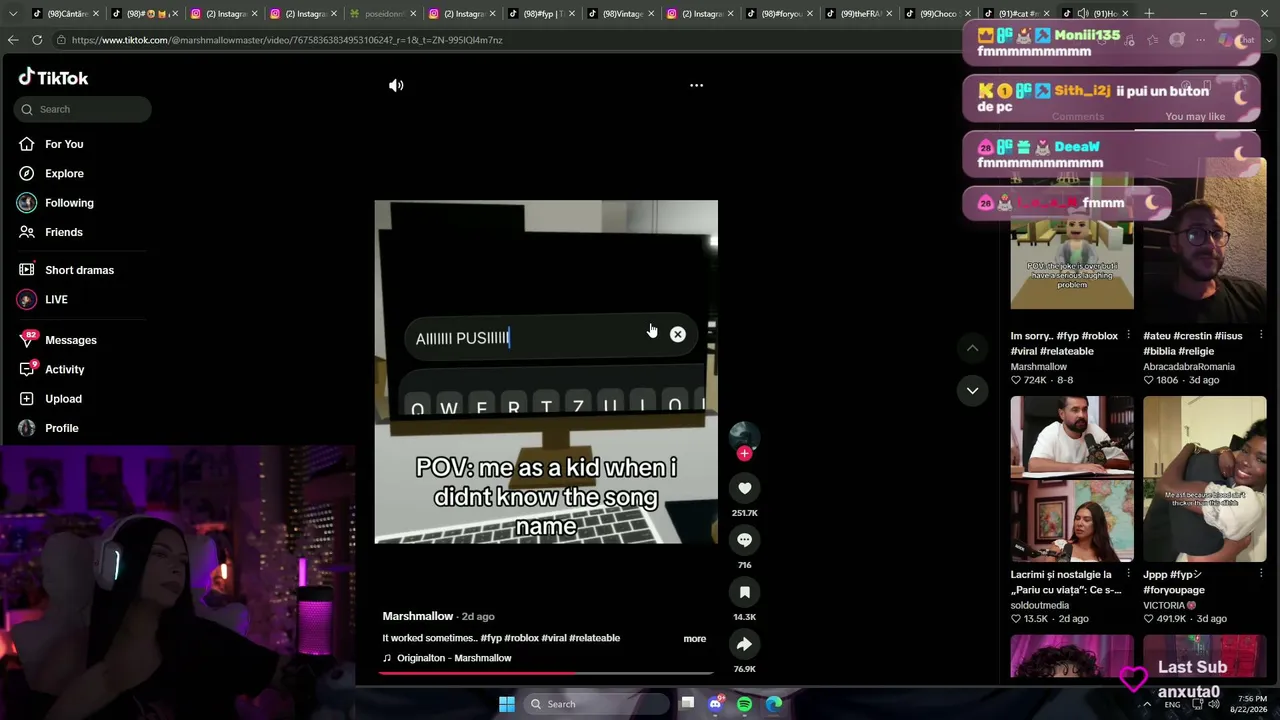This screenshot has width=1280, height=720.
Task: Open a new browser tab with the plus button
Action: 1149,13
